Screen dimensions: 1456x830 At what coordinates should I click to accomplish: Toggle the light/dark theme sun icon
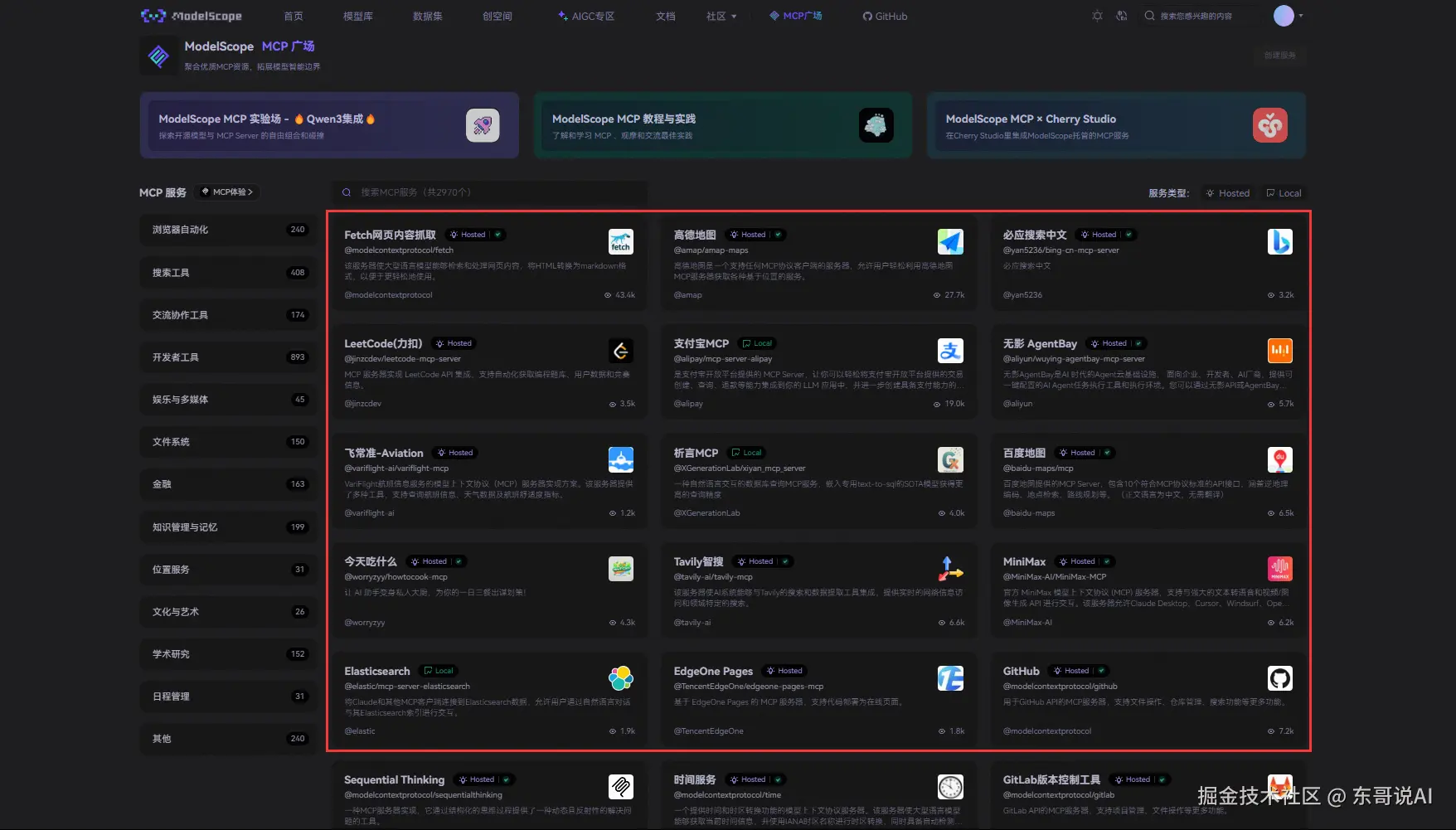tap(1097, 16)
